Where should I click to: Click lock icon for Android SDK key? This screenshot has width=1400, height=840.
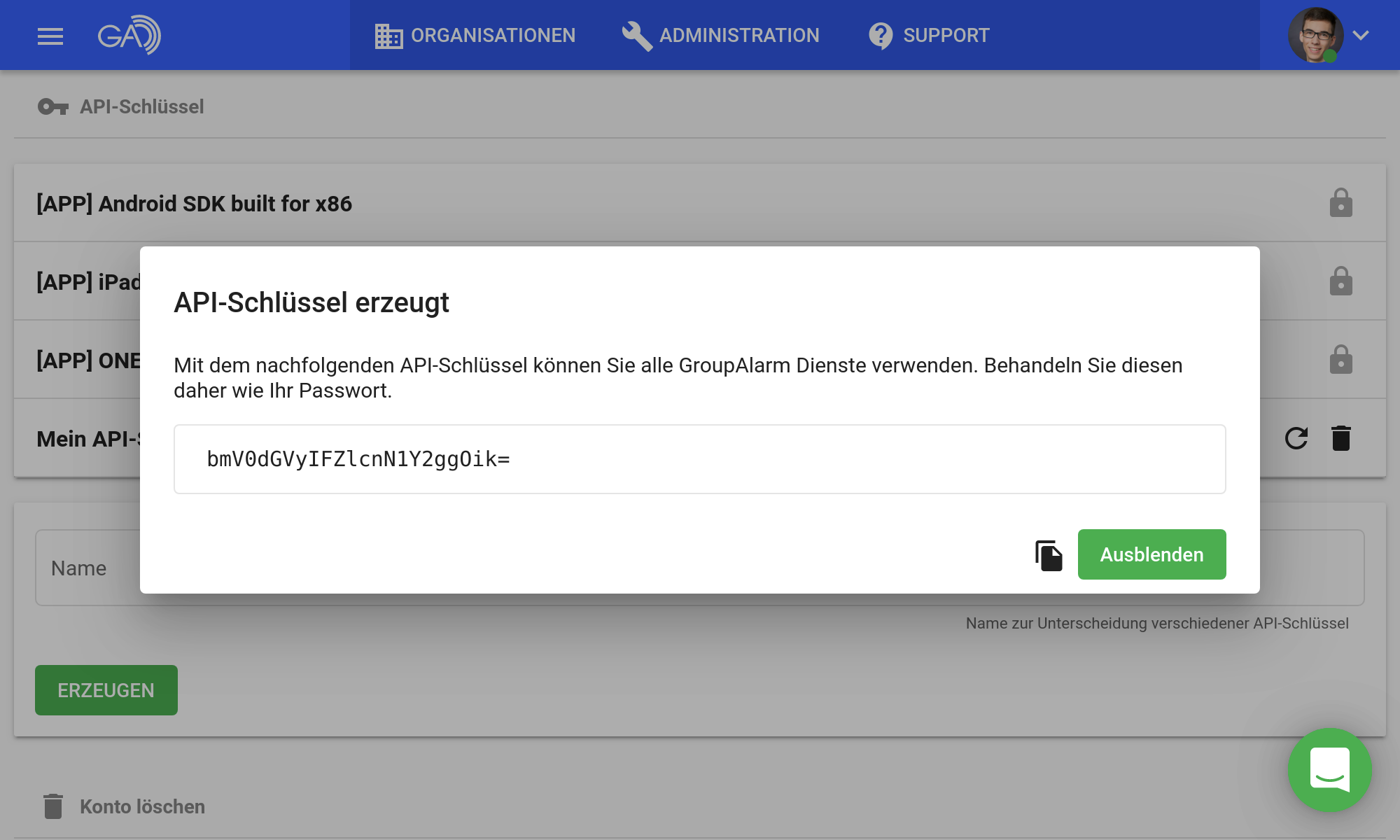(x=1340, y=203)
